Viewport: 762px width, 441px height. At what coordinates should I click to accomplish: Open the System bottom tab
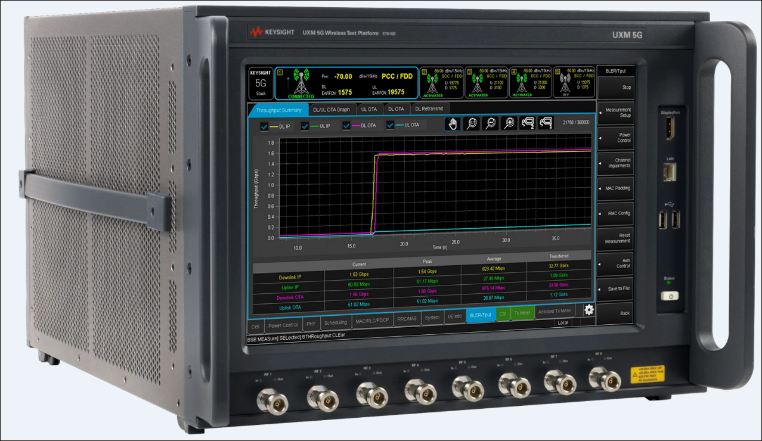point(432,318)
